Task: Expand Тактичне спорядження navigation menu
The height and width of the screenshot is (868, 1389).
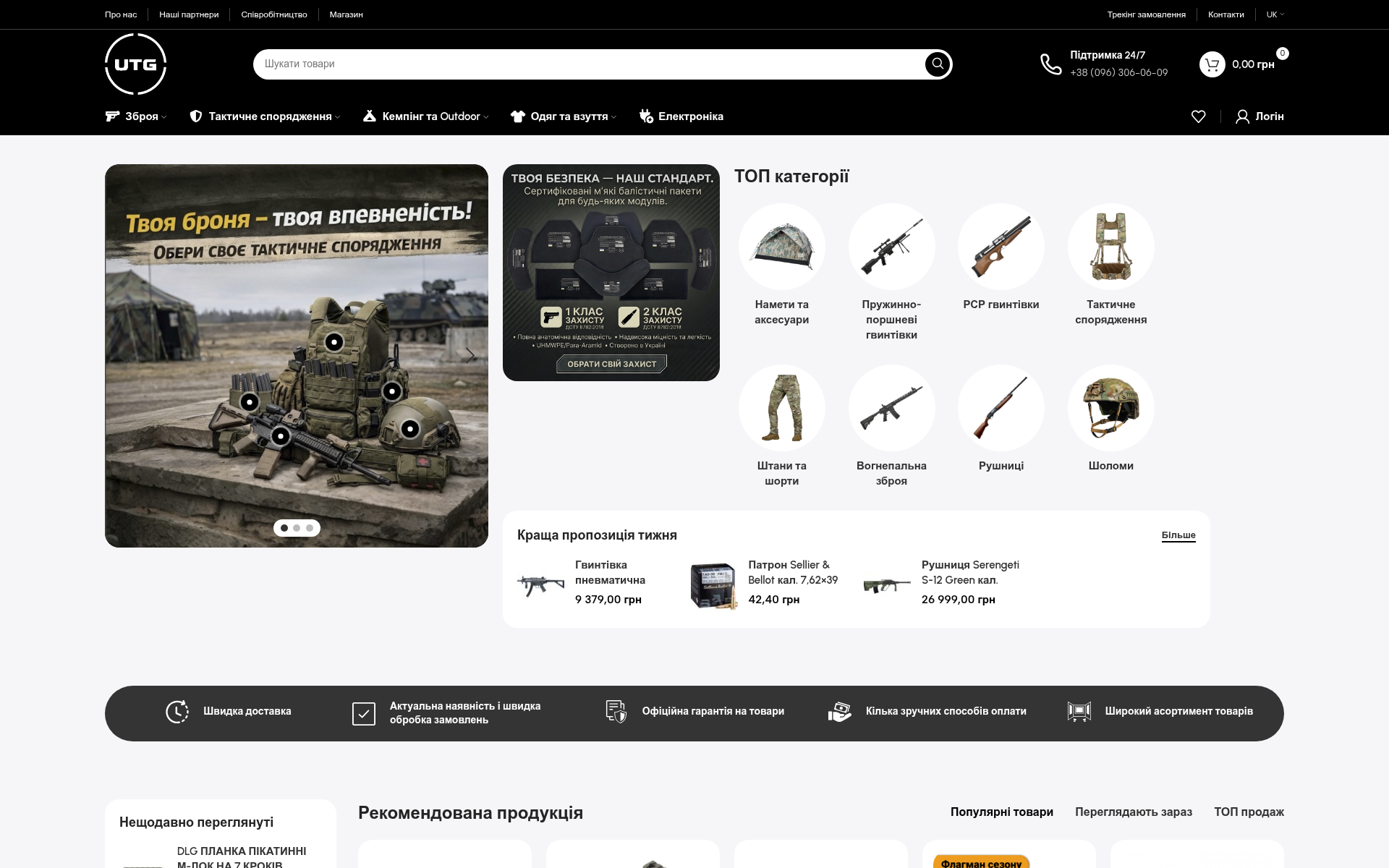Action: tap(265, 116)
